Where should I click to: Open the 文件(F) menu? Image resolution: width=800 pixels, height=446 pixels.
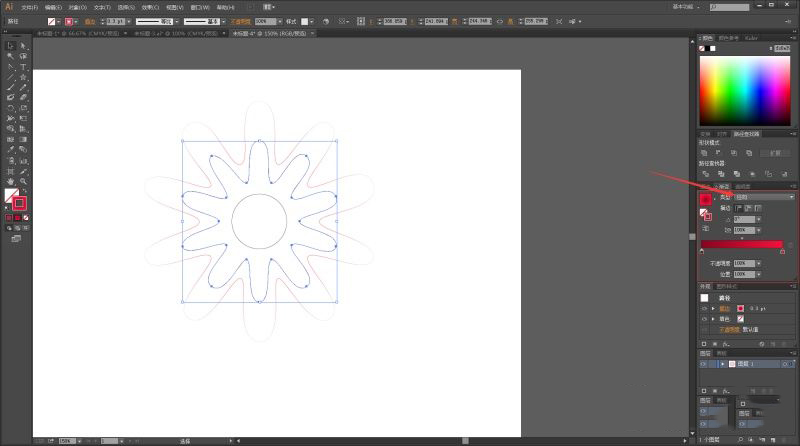click(x=29, y=8)
